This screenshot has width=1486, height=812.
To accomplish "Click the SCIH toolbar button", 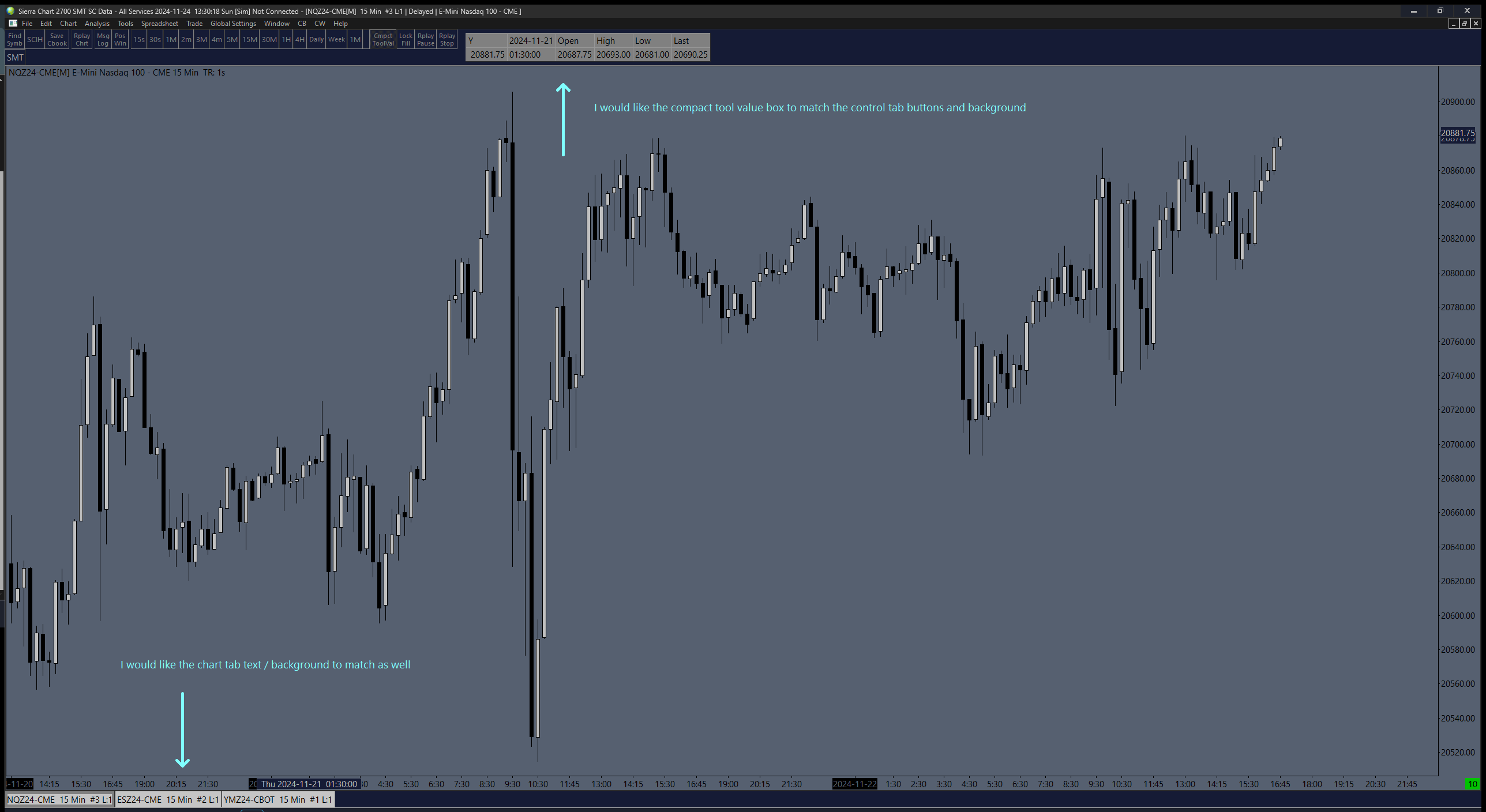I will pyautogui.click(x=35, y=40).
